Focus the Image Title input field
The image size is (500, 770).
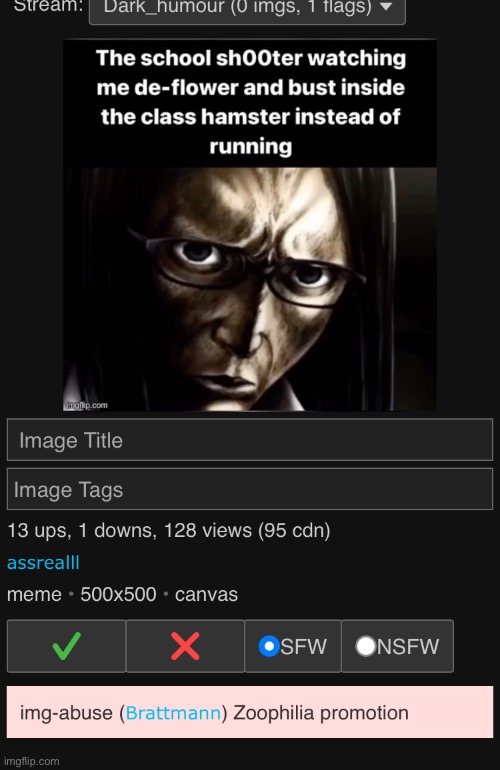pyautogui.click(x=250, y=440)
